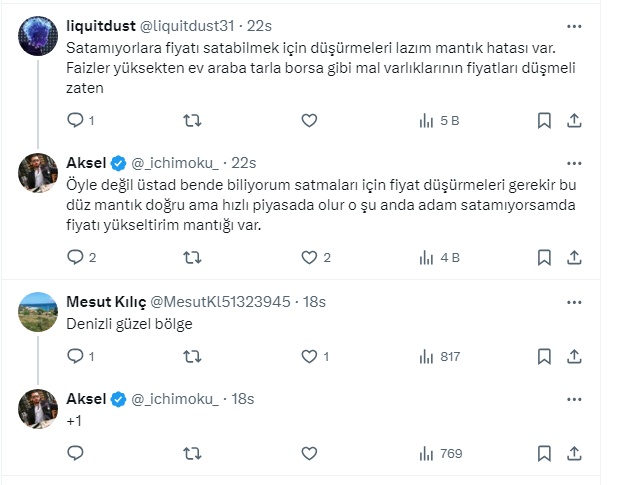The height and width of the screenshot is (485, 622).
Task: Expand more options on Mesut Kılıç's tweet
Action: [x=574, y=301]
